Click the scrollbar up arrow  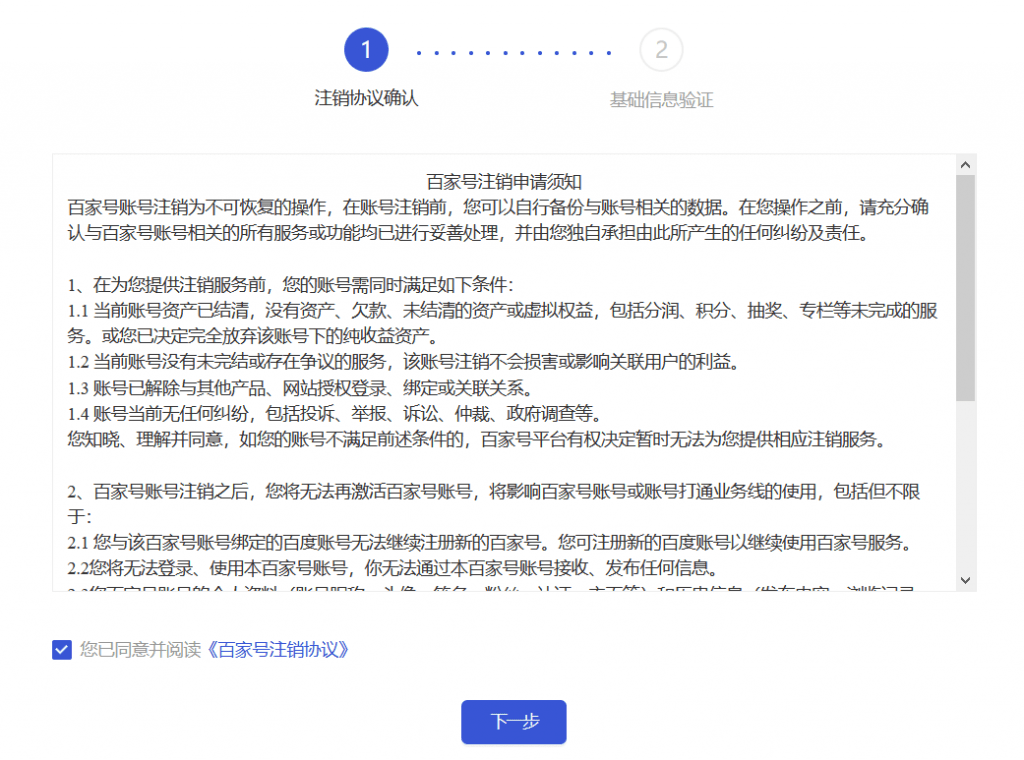[x=965, y=164]
